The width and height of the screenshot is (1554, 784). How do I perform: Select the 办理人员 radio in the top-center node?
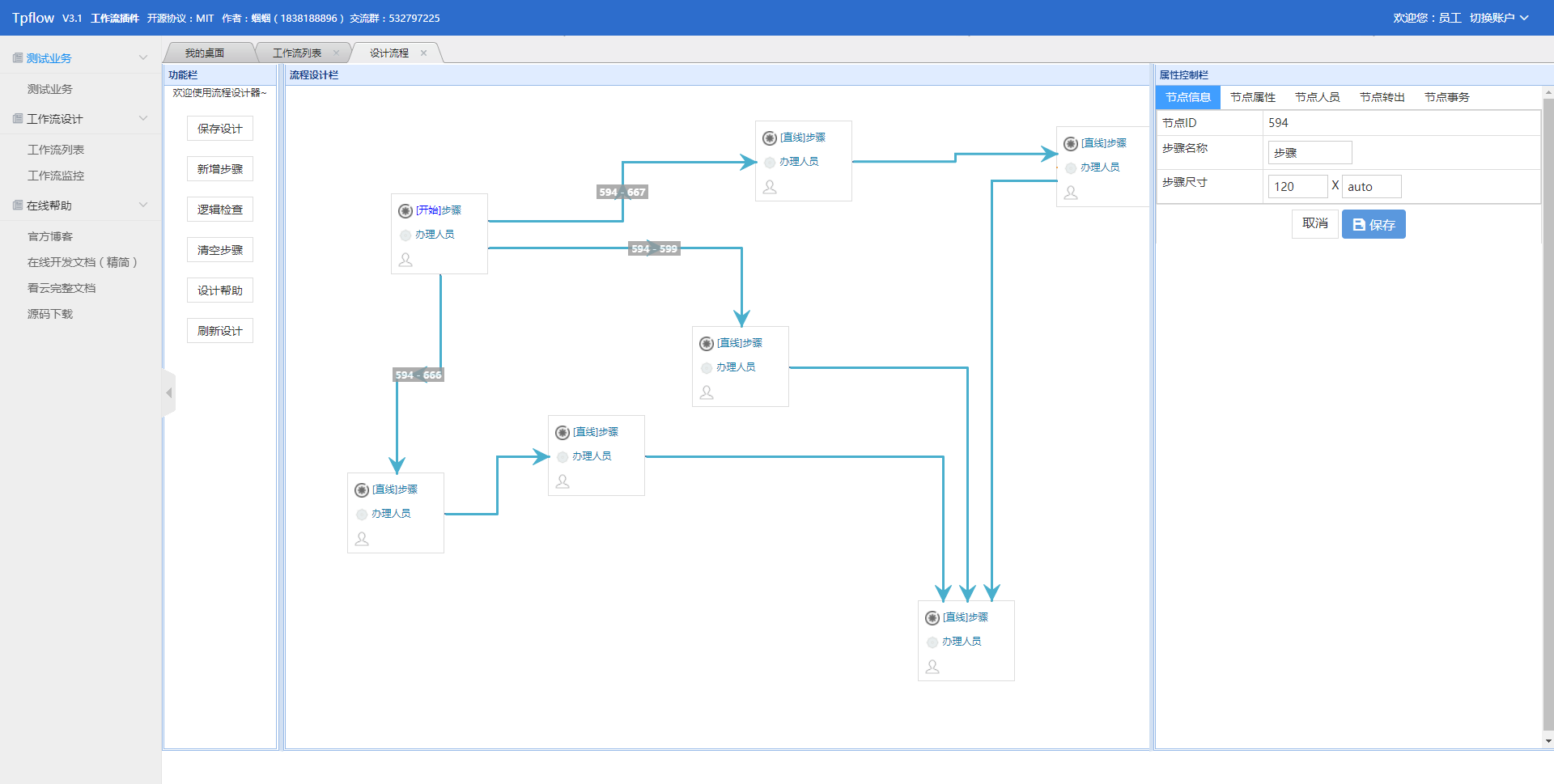770,163
